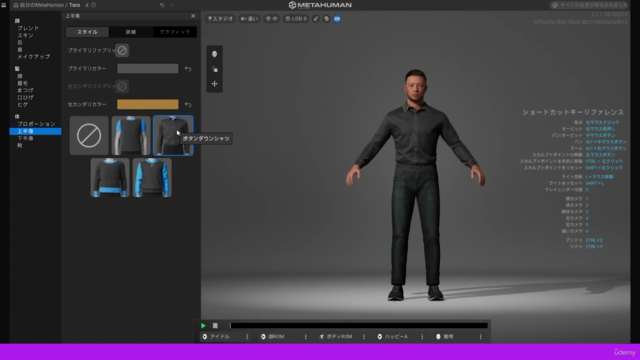Viewport: 640px width, 360px height.
Task: Open the セカンダリカラー orange color swatch
Action: tap(148, 104)
